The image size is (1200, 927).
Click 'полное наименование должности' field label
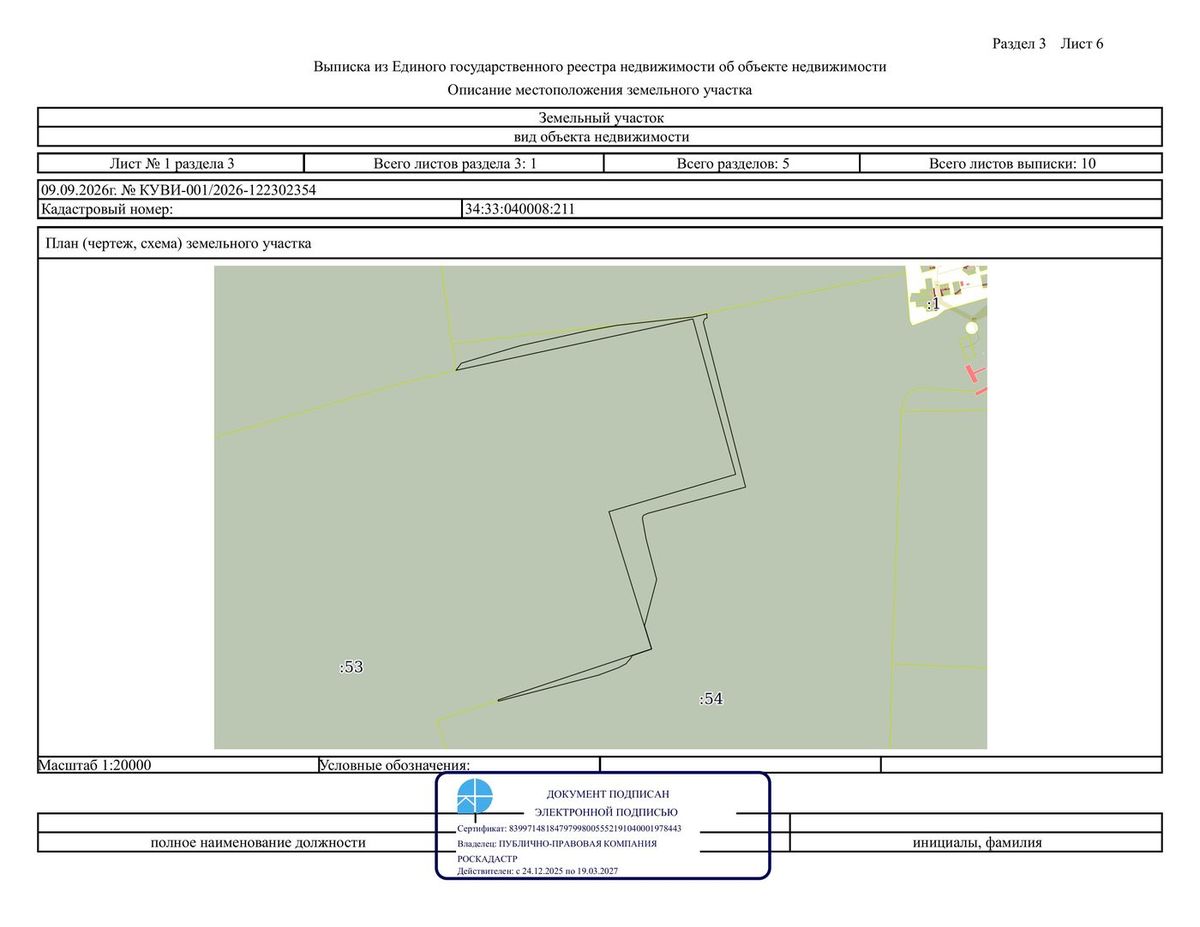[258, 843]
